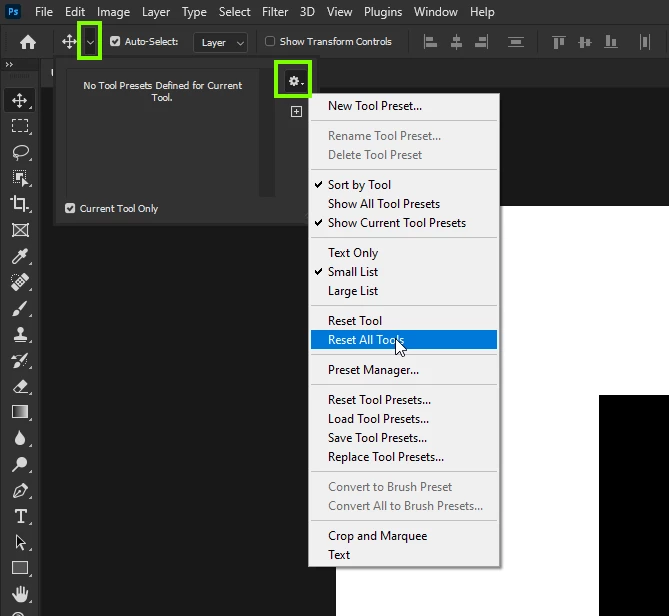Select the Rectangular Marquee tool
The height and width of the screenshot is (616, 669).
(20, 126)
